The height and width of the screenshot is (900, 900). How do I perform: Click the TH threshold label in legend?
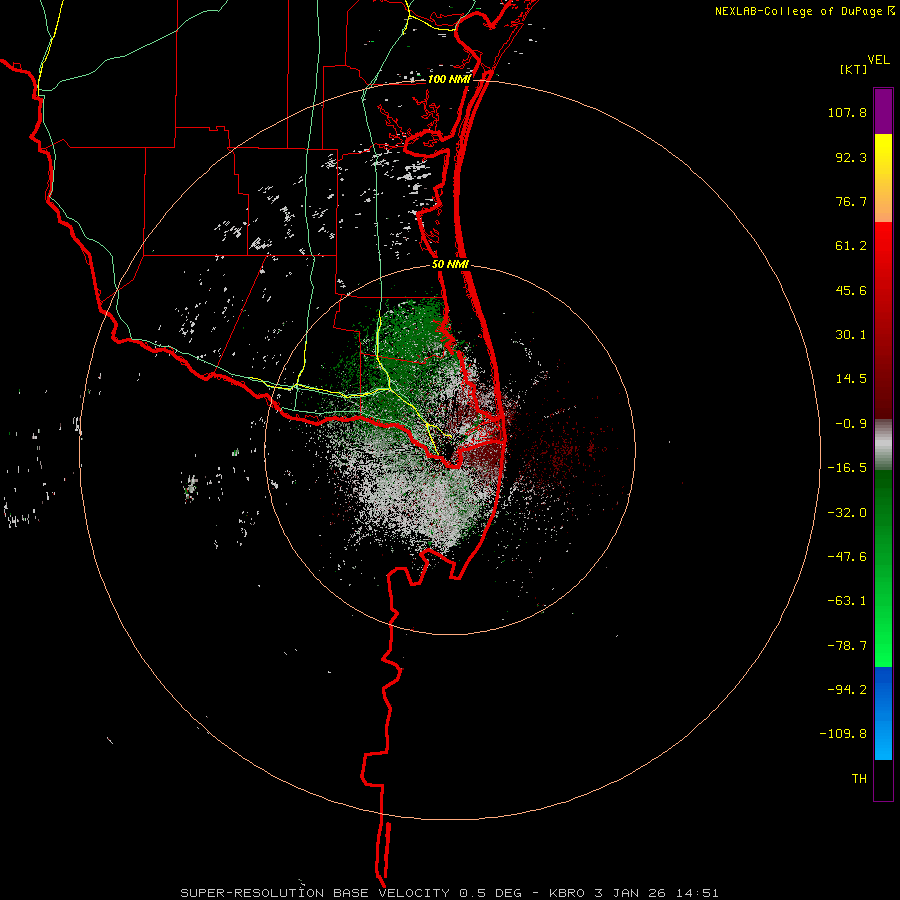point(859,778)
